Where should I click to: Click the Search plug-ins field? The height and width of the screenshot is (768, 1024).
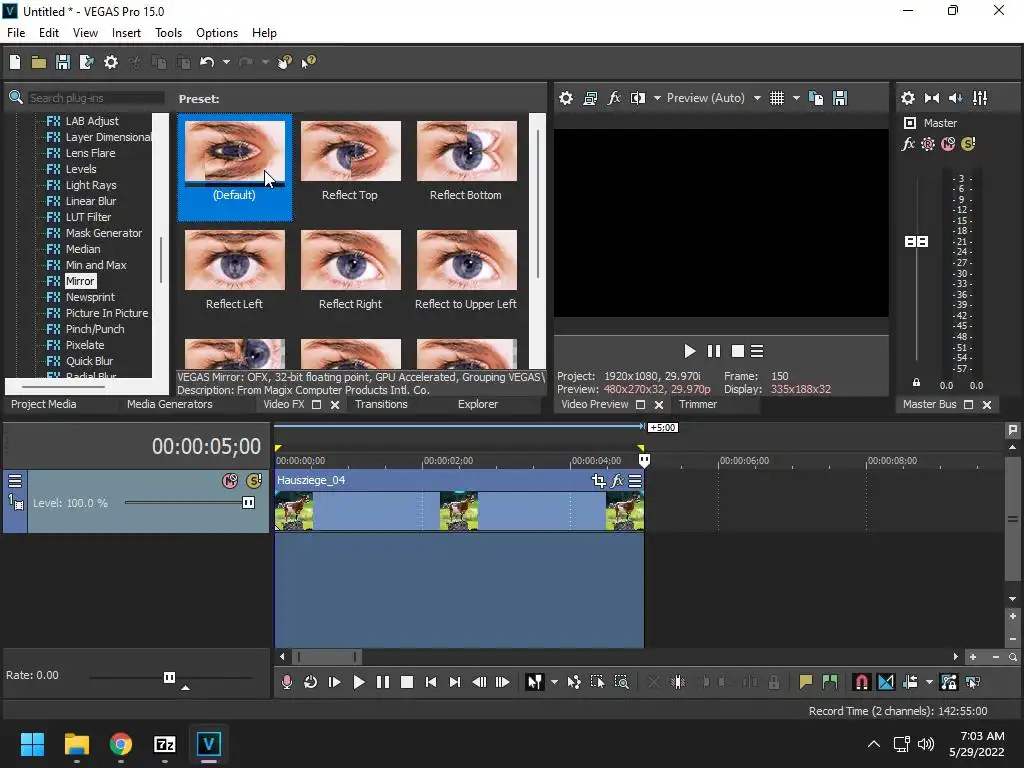point(95,98)
